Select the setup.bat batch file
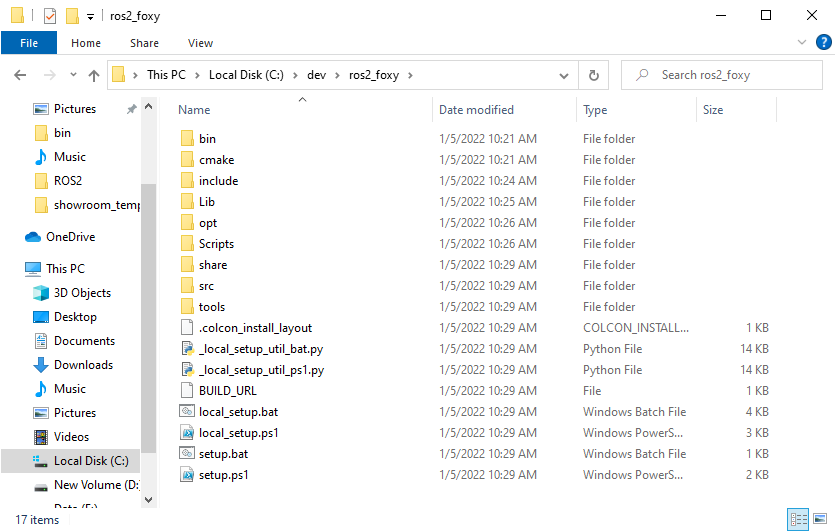This screenshot has height=532, width=836. (x=223, y=454)
